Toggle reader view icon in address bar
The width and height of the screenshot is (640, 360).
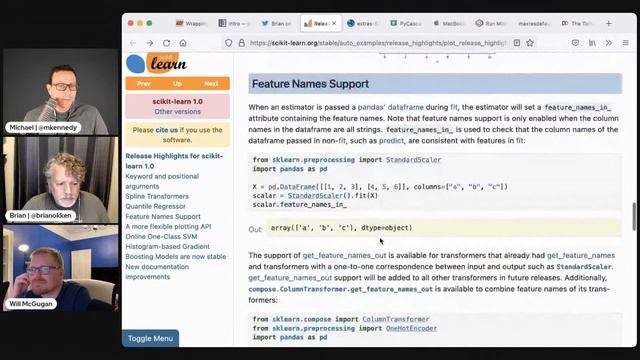point(517,43)
